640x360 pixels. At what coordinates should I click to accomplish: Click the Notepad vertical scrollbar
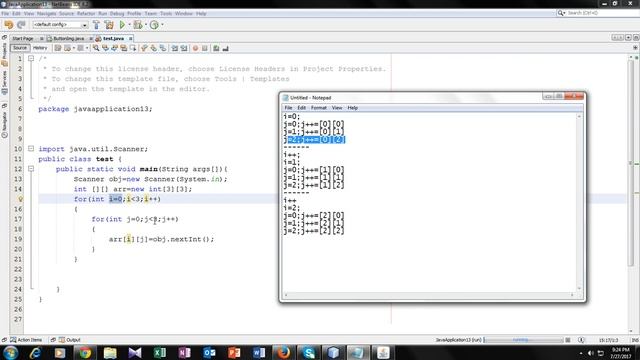579,202
